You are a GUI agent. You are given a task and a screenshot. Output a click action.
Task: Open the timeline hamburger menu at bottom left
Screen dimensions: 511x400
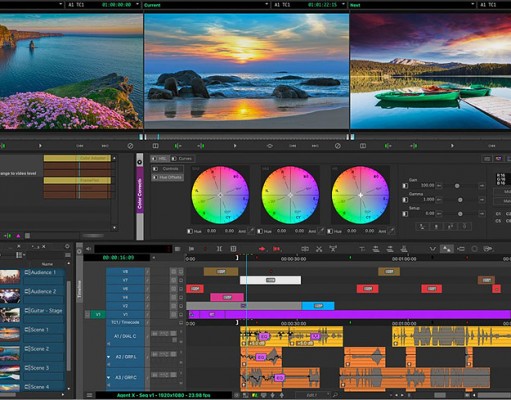tap(89, 395)
